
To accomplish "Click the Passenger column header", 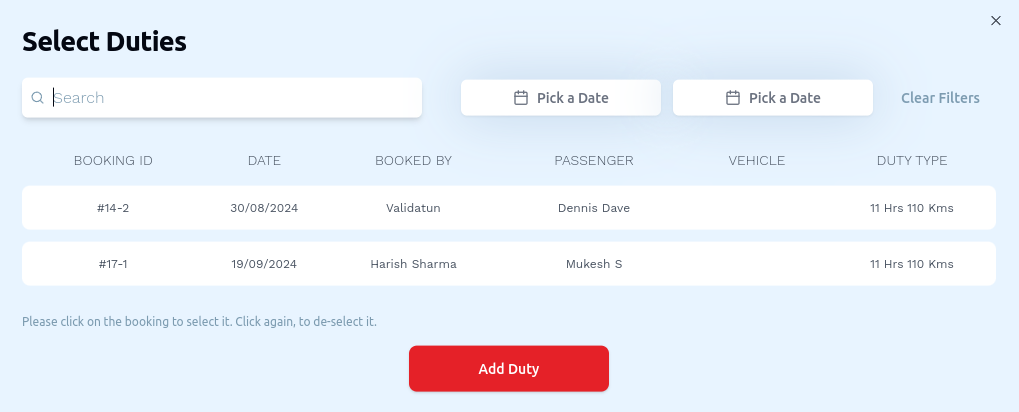I will [x=594, y=160].
